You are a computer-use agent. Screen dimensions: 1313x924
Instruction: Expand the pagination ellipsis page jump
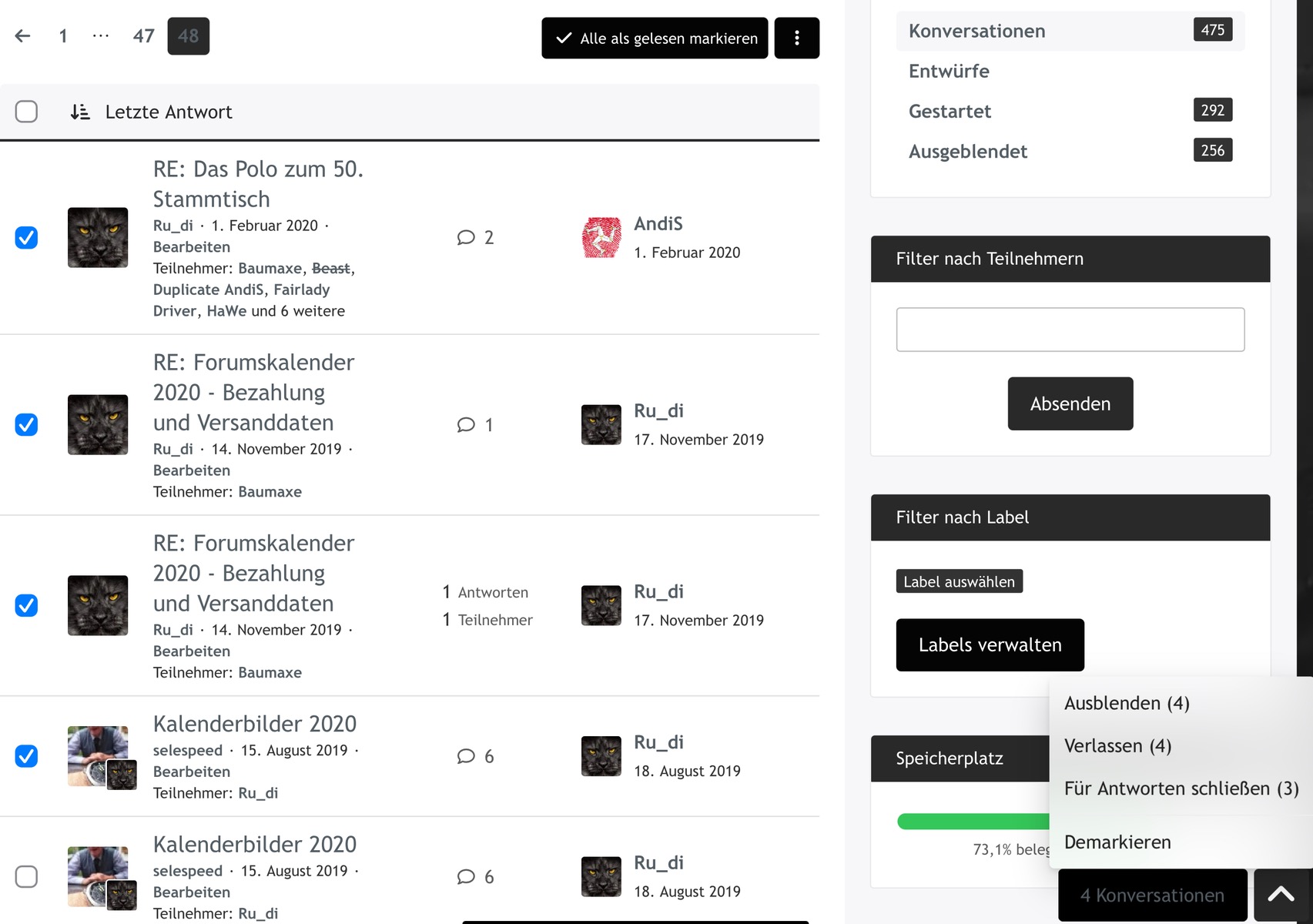tap(100, 36)
